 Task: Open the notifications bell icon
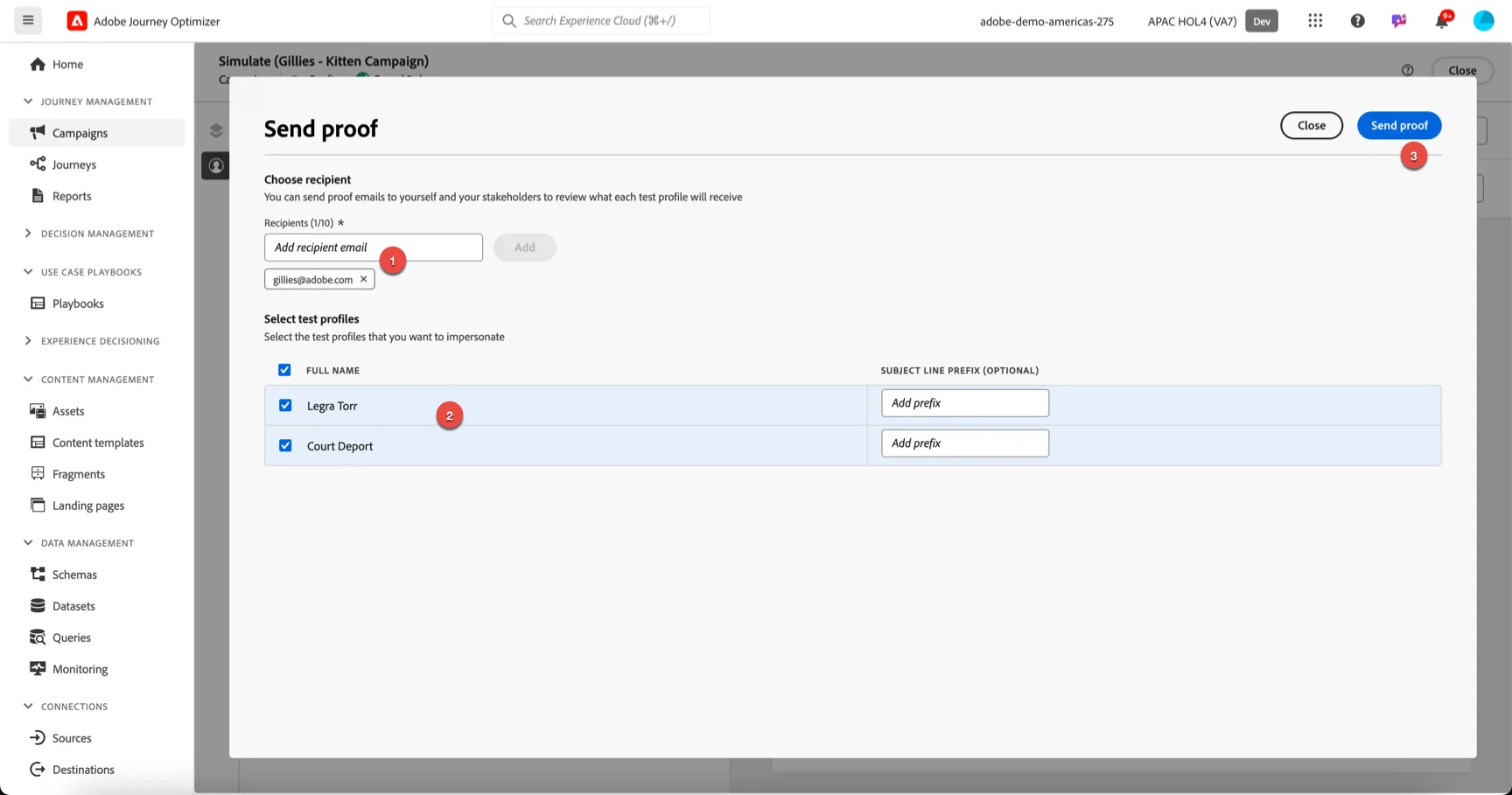[1441, 20]
